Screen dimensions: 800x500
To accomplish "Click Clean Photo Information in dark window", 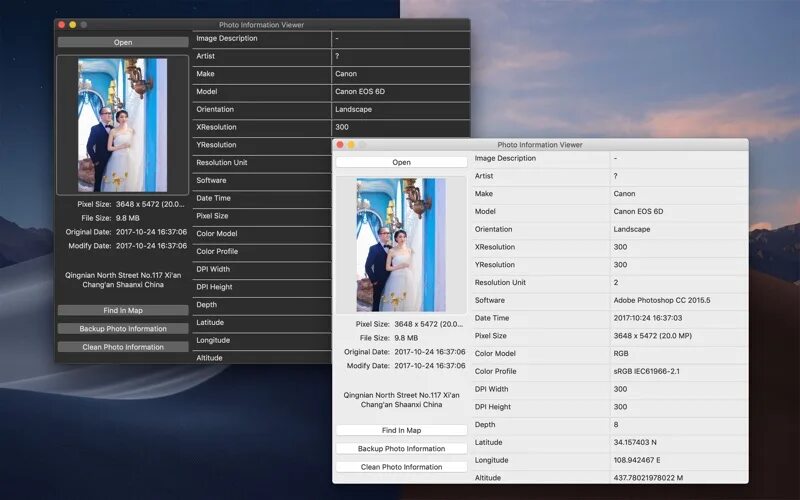I will tap(122, 347).
